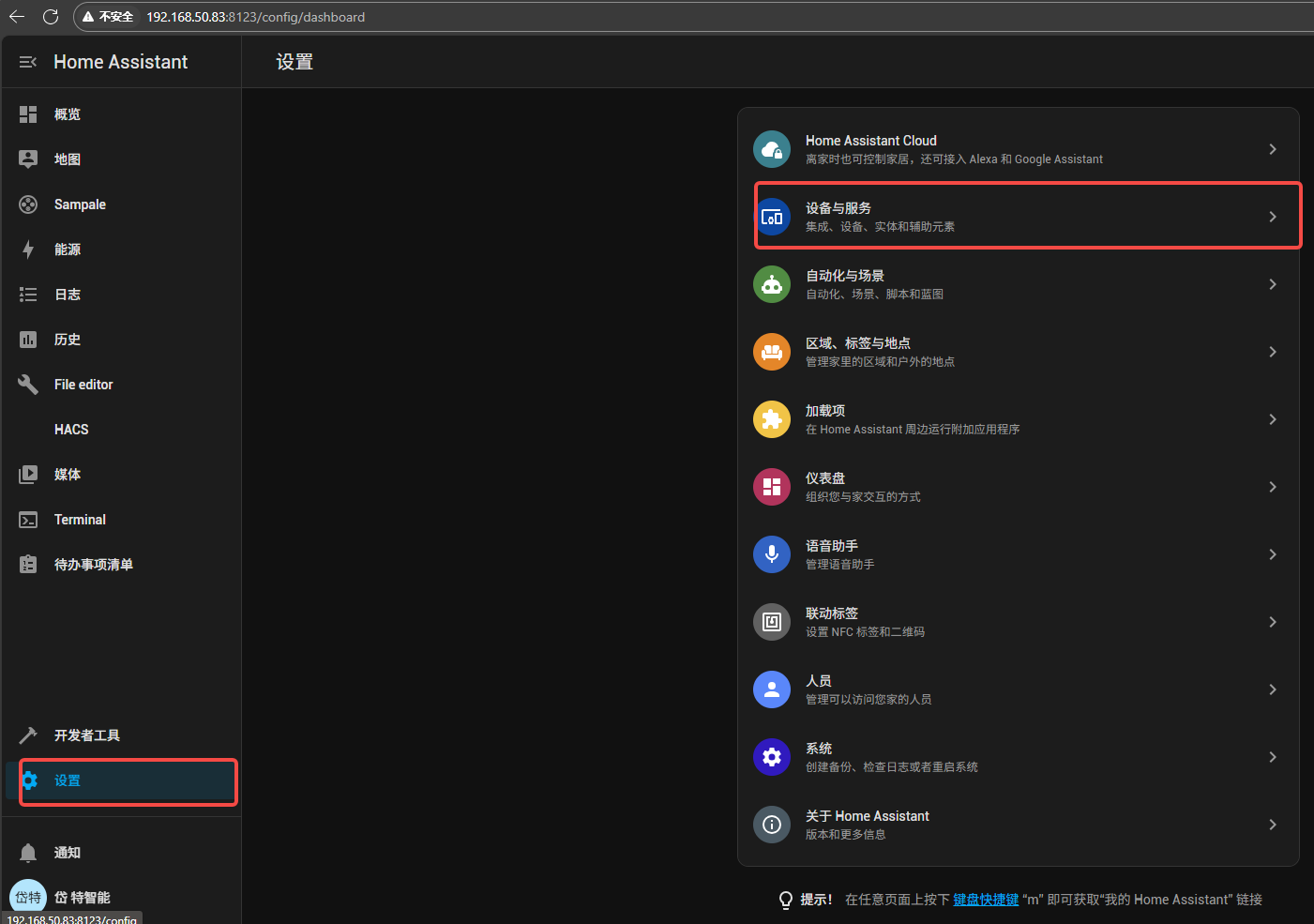Click the browser address bar URL
Screen dimensions: 1314x924
pyautogui.click(x=255, y=17)
